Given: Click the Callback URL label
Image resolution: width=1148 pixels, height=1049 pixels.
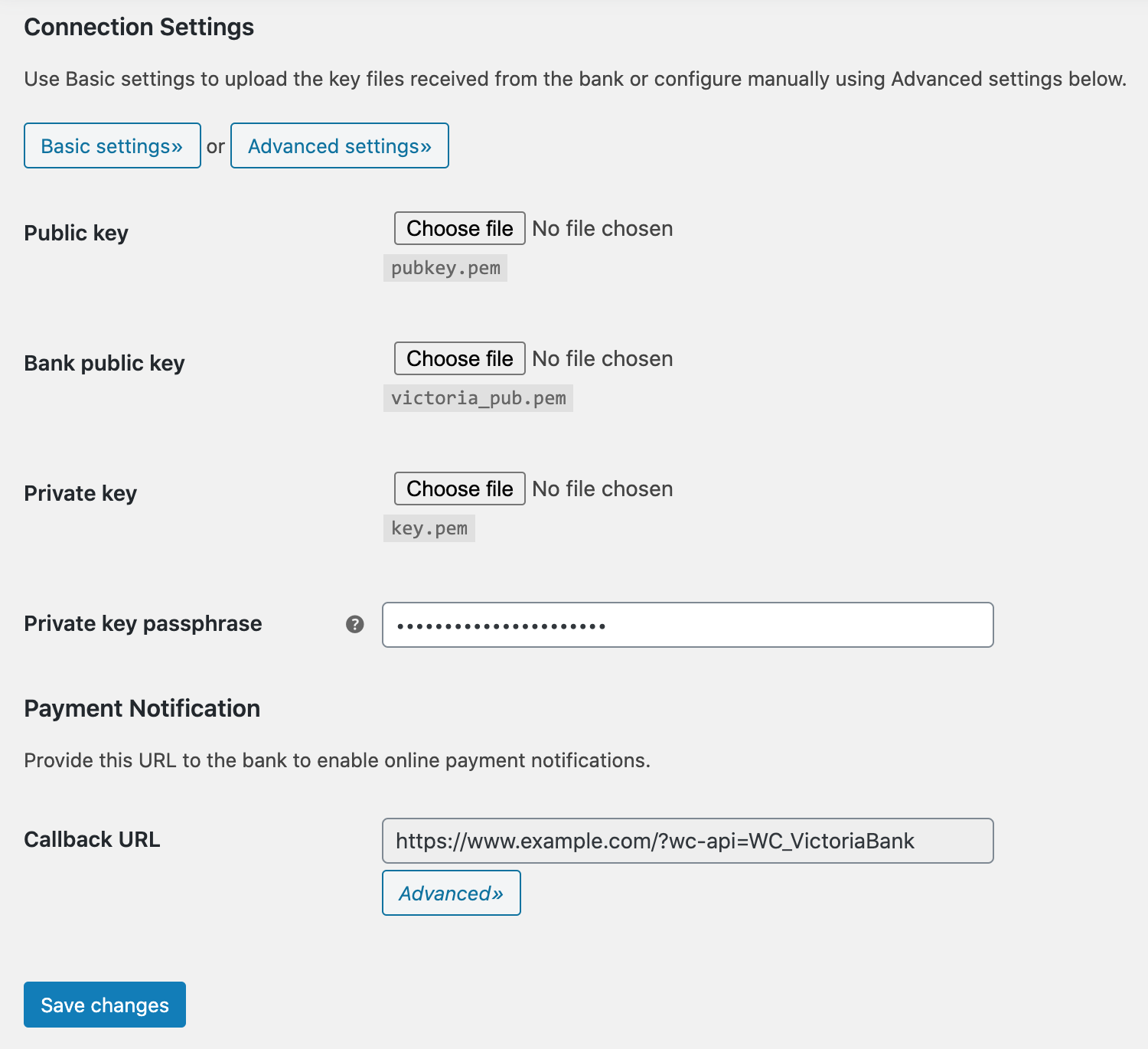Looking at the screenshot, I should 92,839.
